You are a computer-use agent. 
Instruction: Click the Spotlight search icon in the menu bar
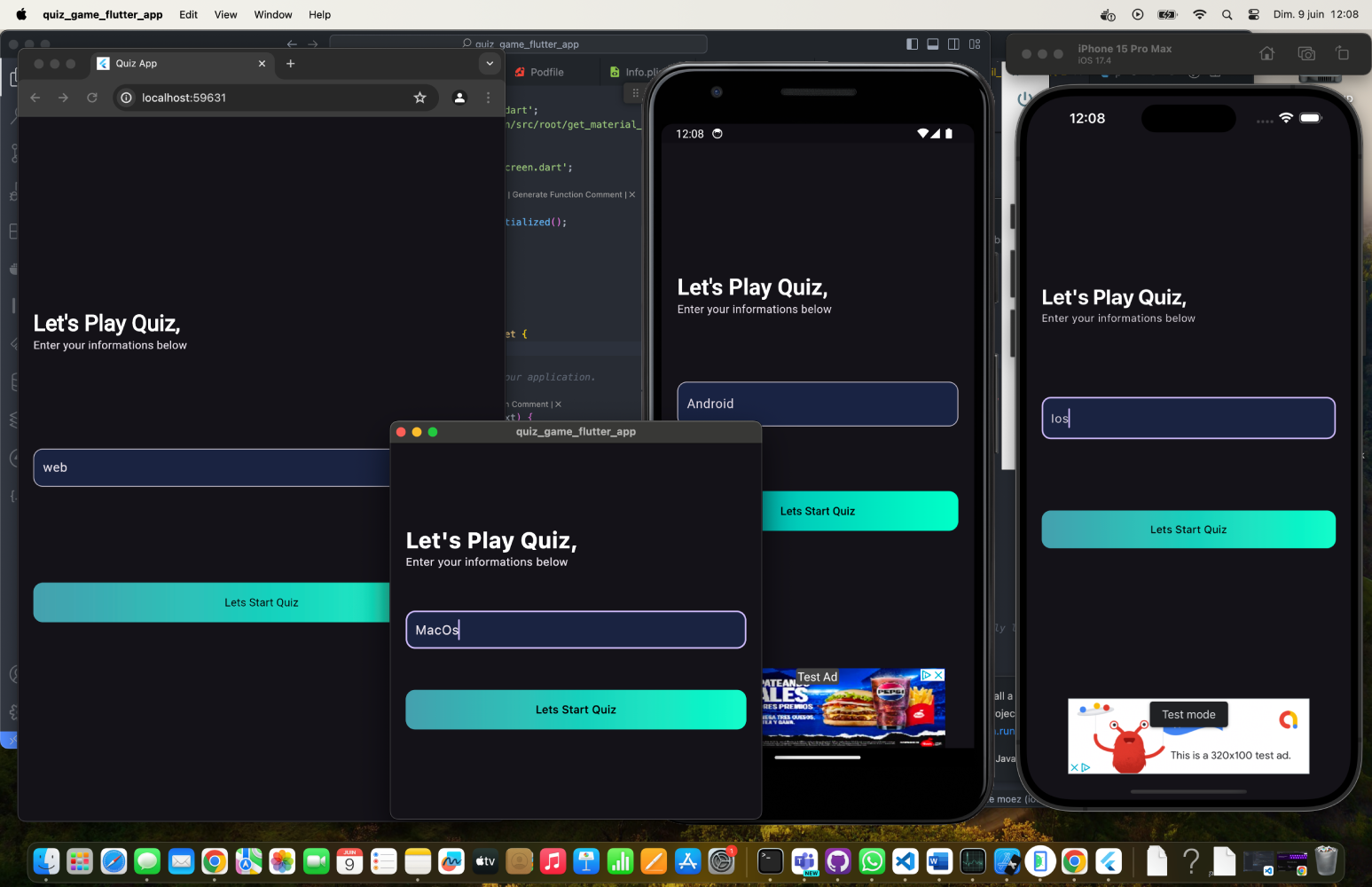tap(1226, 14)
